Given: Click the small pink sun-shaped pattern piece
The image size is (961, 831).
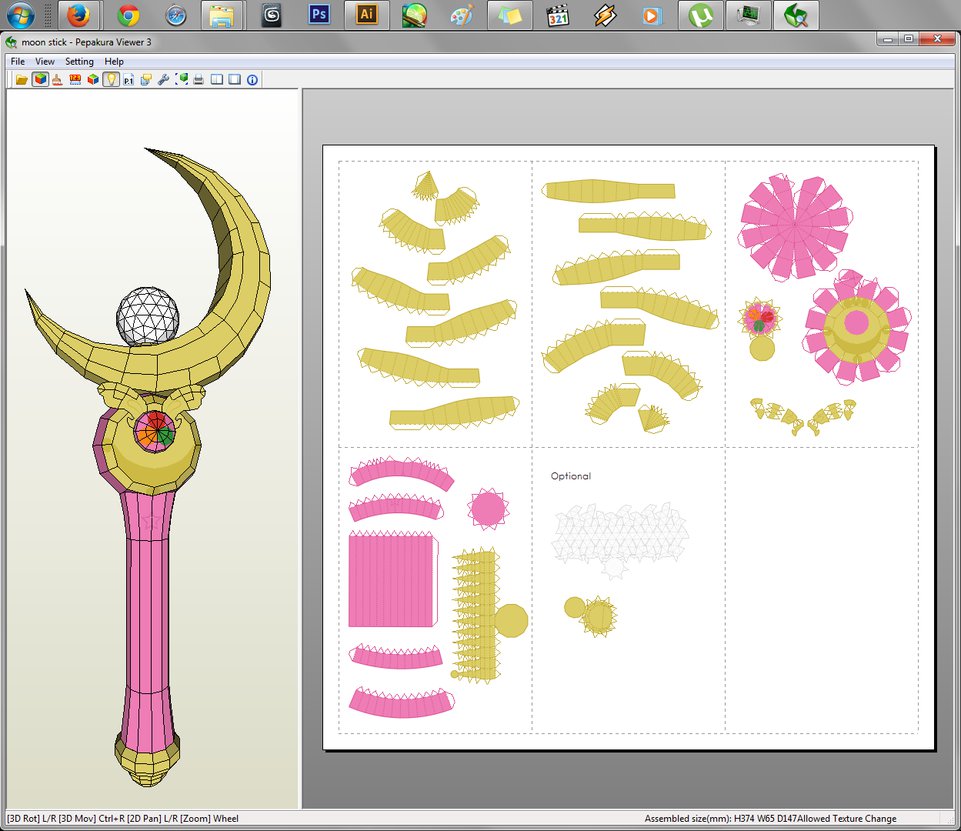Looking at the screenshot, I should (488, 509).
